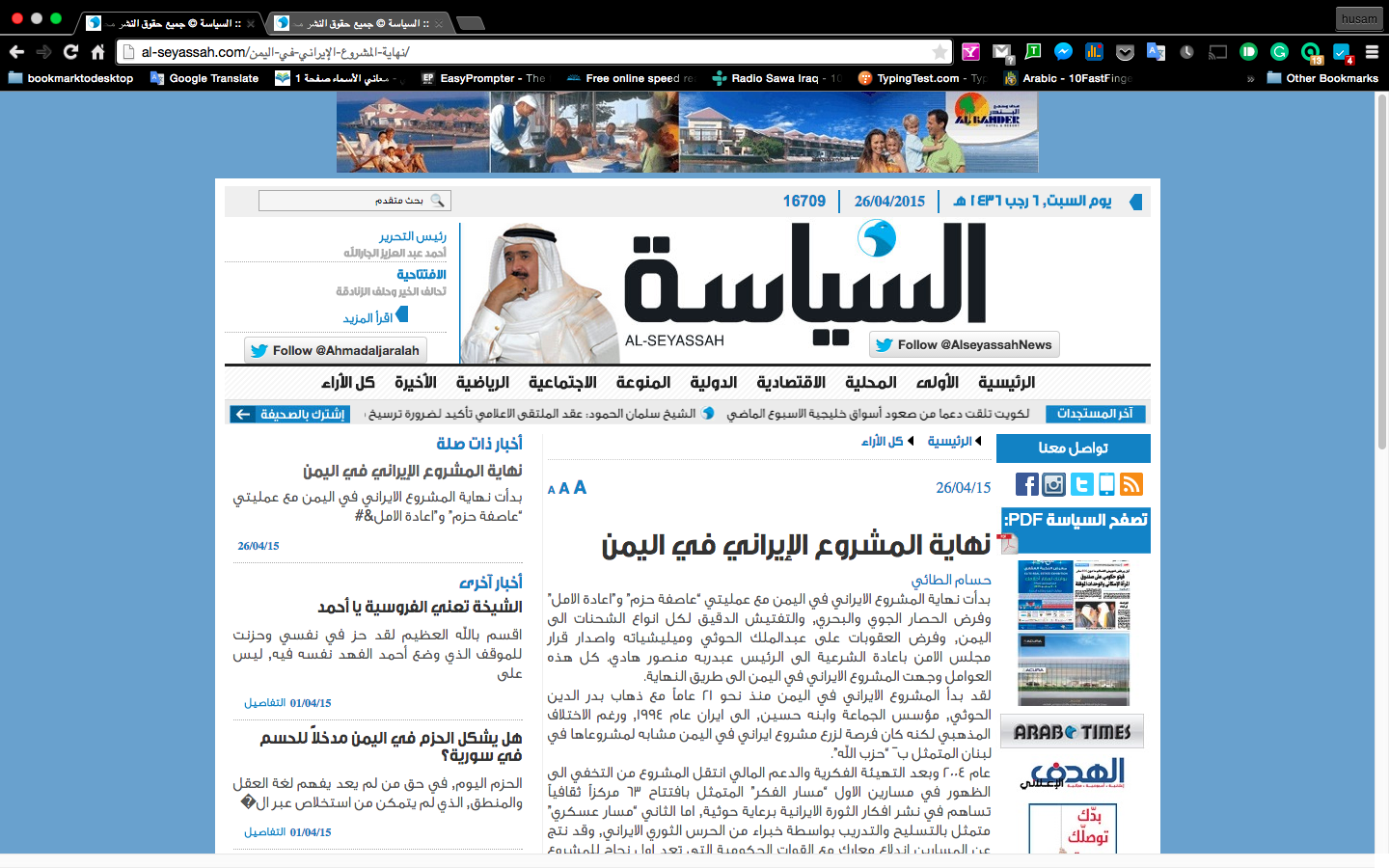Screen dimensions: 1389x868
Task: Switch to the second browser tab
Action: [358, 22]
